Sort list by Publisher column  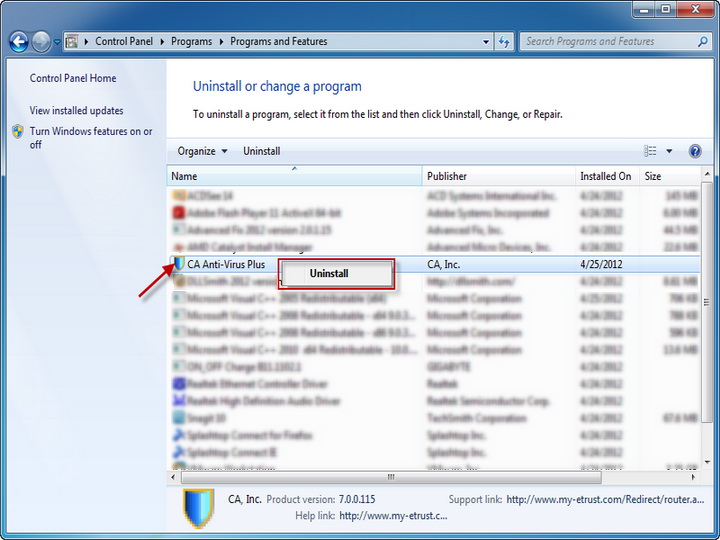point(499,176)
